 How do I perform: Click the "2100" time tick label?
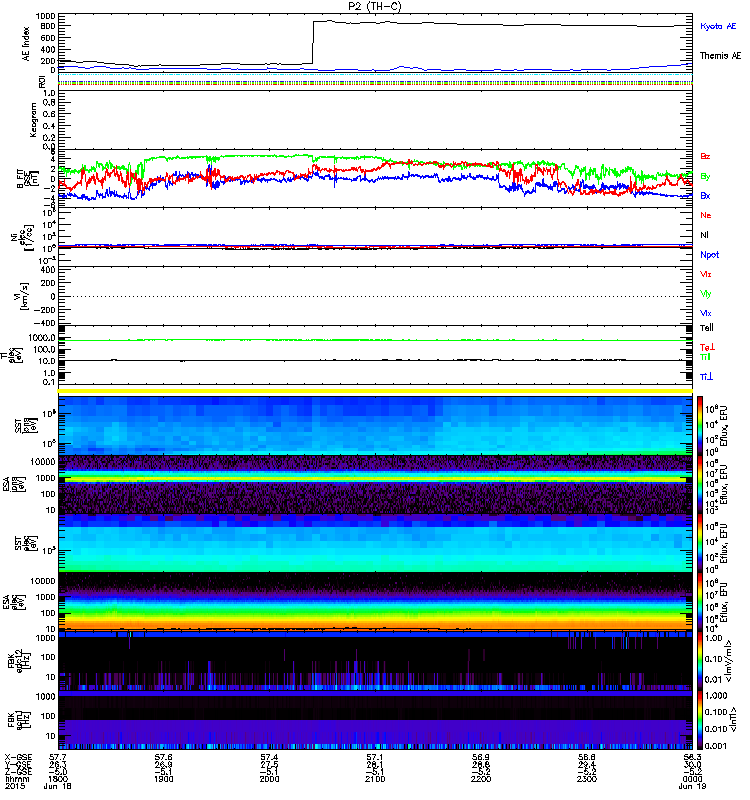(x=375, y=779)
